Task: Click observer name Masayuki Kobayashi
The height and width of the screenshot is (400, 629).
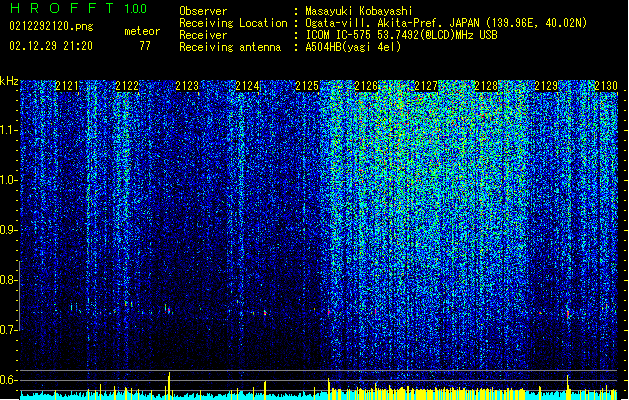Action: click(x=359, y=11)
